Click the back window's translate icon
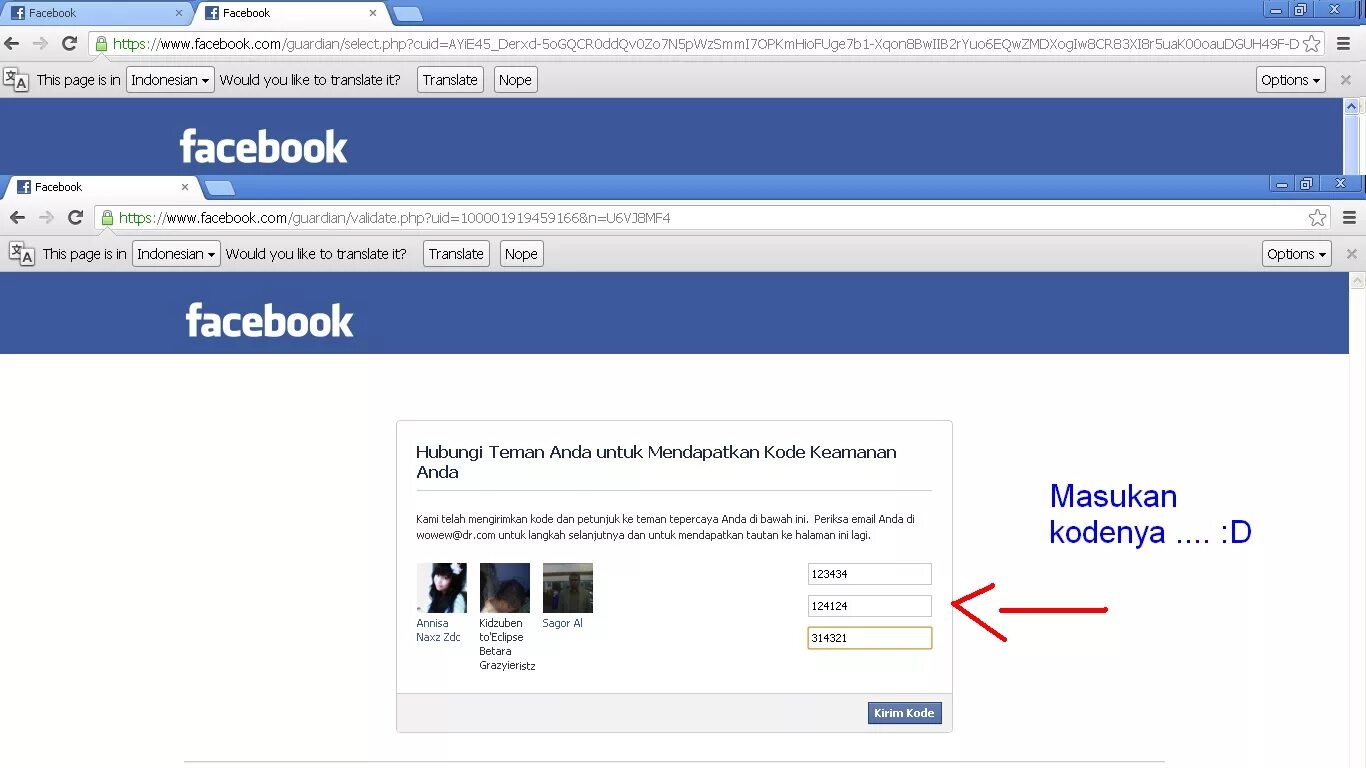This screenshot has width=1366, height=768. pyautogui.click(x=16, y=80)
